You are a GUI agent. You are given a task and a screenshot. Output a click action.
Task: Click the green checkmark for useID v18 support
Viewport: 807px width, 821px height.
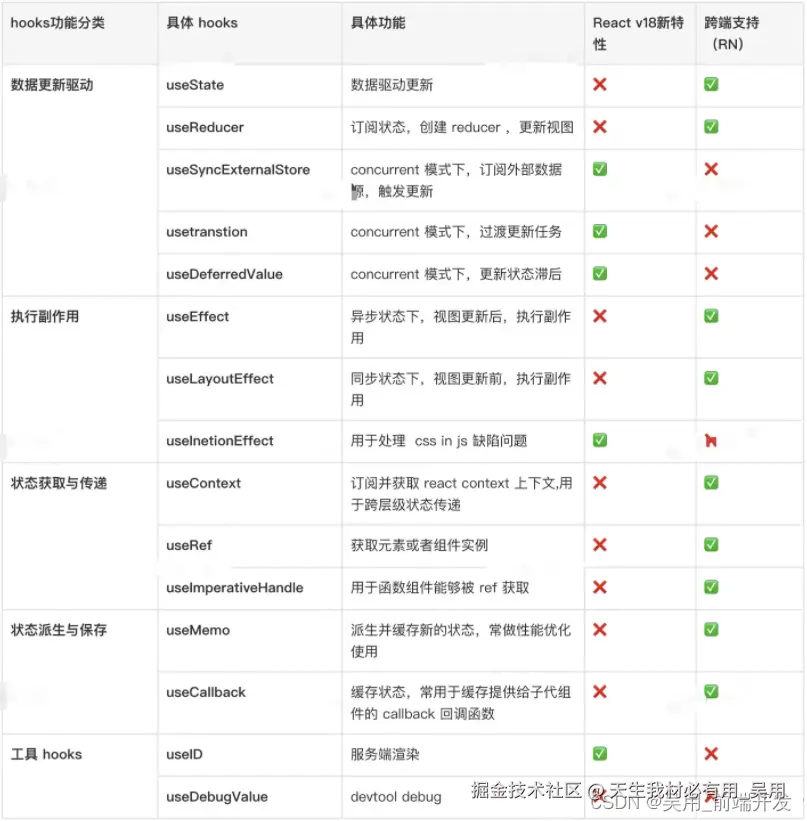coord(600,754)
